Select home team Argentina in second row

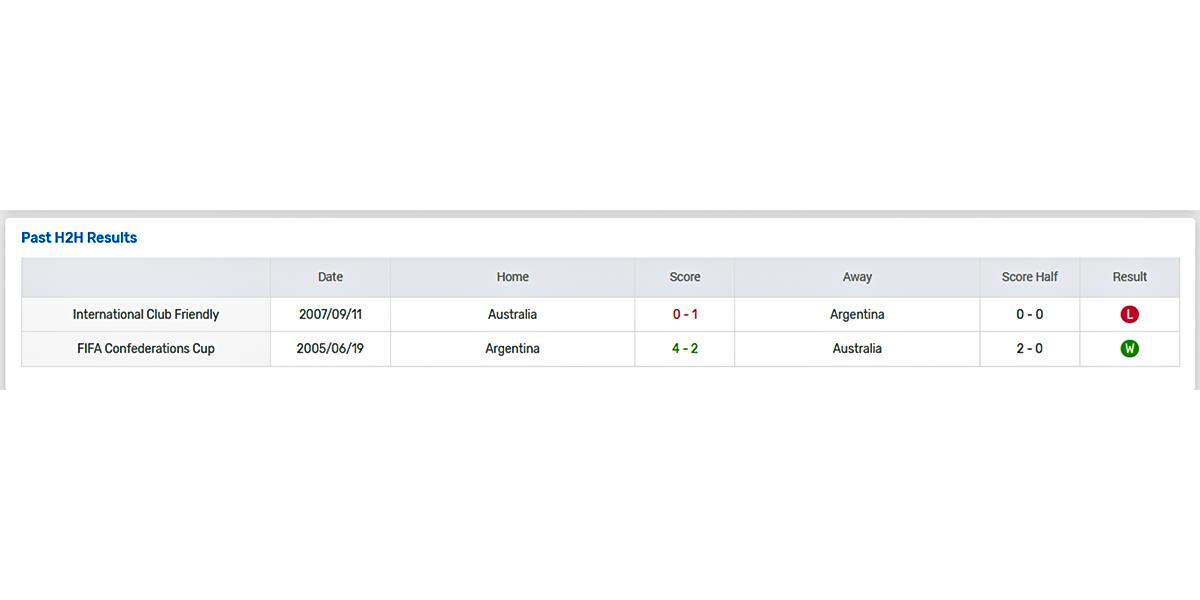pos(513,349)
